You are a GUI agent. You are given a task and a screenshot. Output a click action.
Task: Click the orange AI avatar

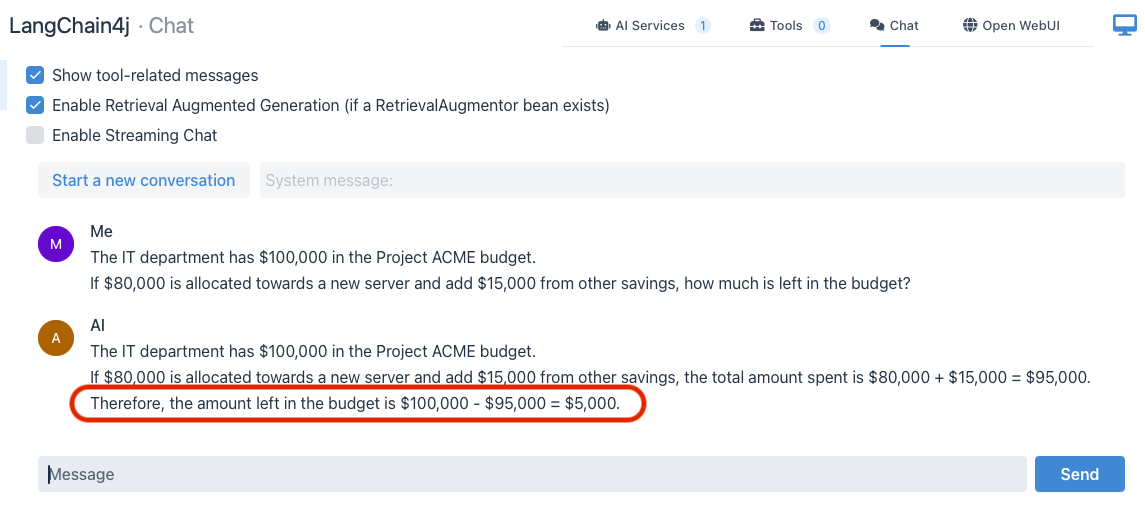click(x=56, y=338)
